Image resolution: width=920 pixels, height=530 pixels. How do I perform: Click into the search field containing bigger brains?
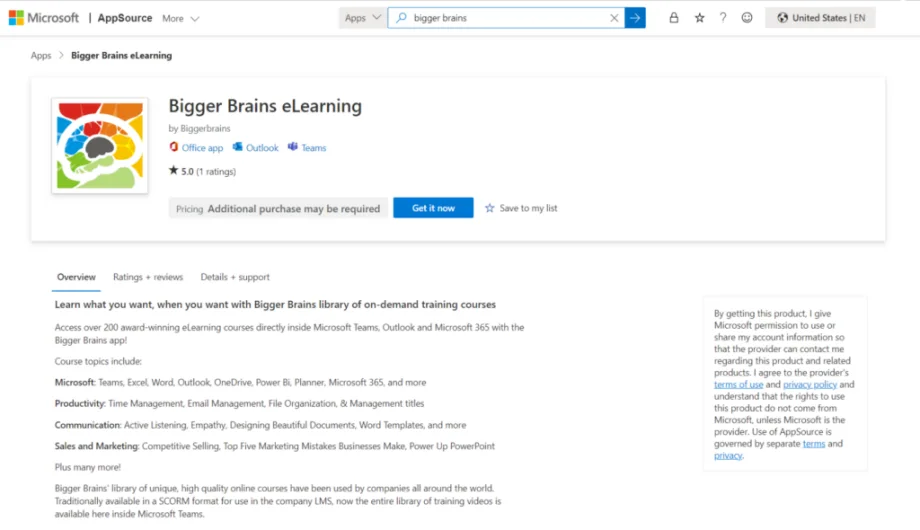pyautogui.click(x=508, y=18)
